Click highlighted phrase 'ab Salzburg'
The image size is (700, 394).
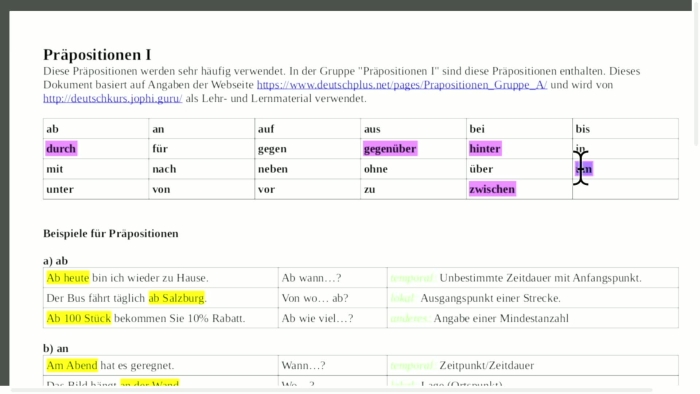click(x=176, y=298)
